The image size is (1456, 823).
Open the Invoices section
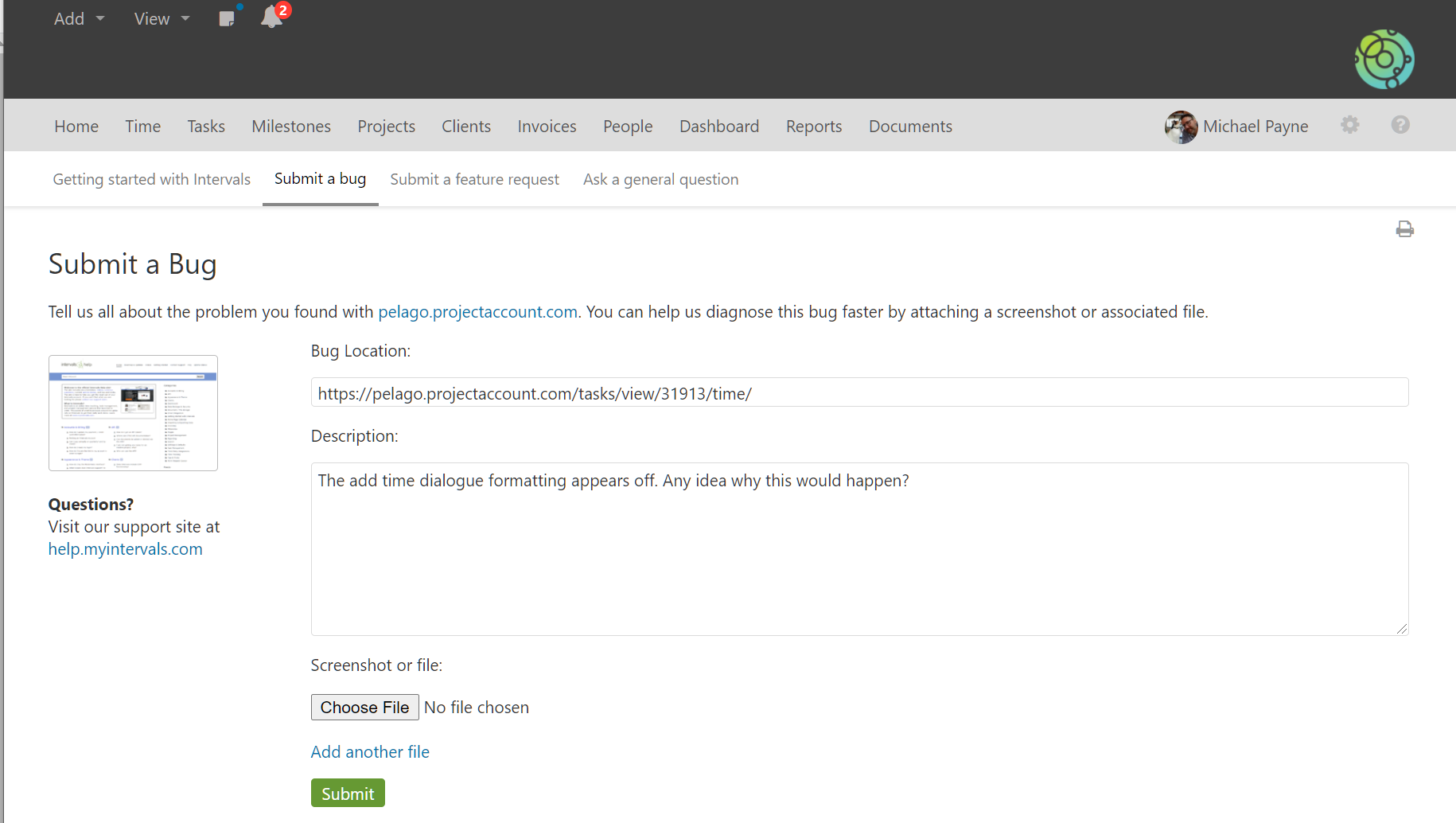click(547, 127)
